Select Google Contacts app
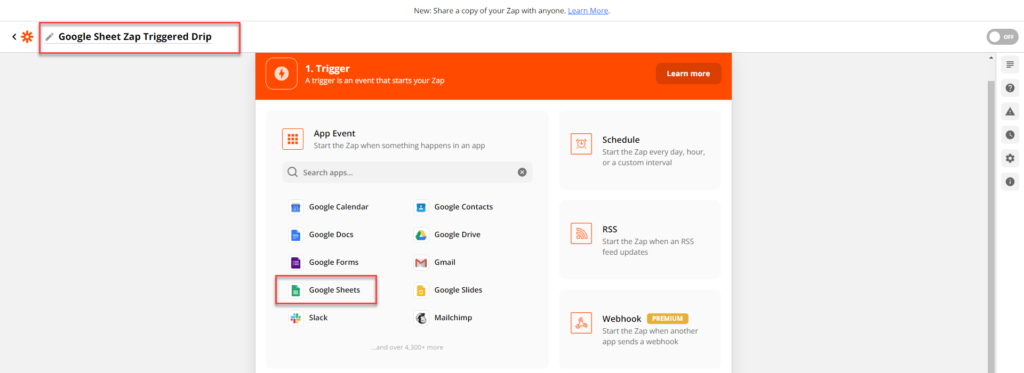The image size is (1024, 373). click(455, 207)
